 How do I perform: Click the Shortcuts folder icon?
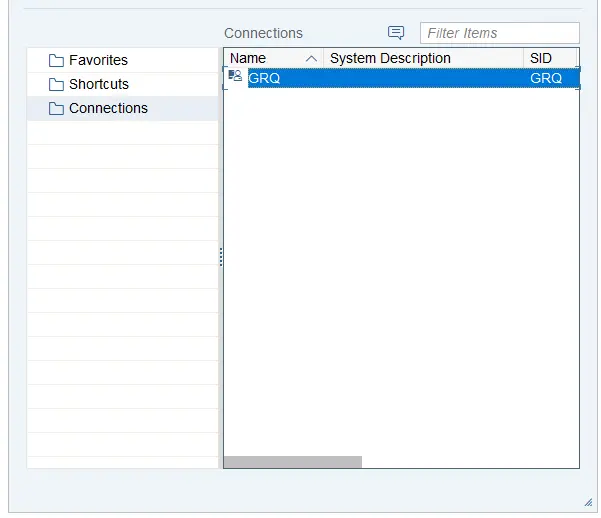(x=56, y=84)
